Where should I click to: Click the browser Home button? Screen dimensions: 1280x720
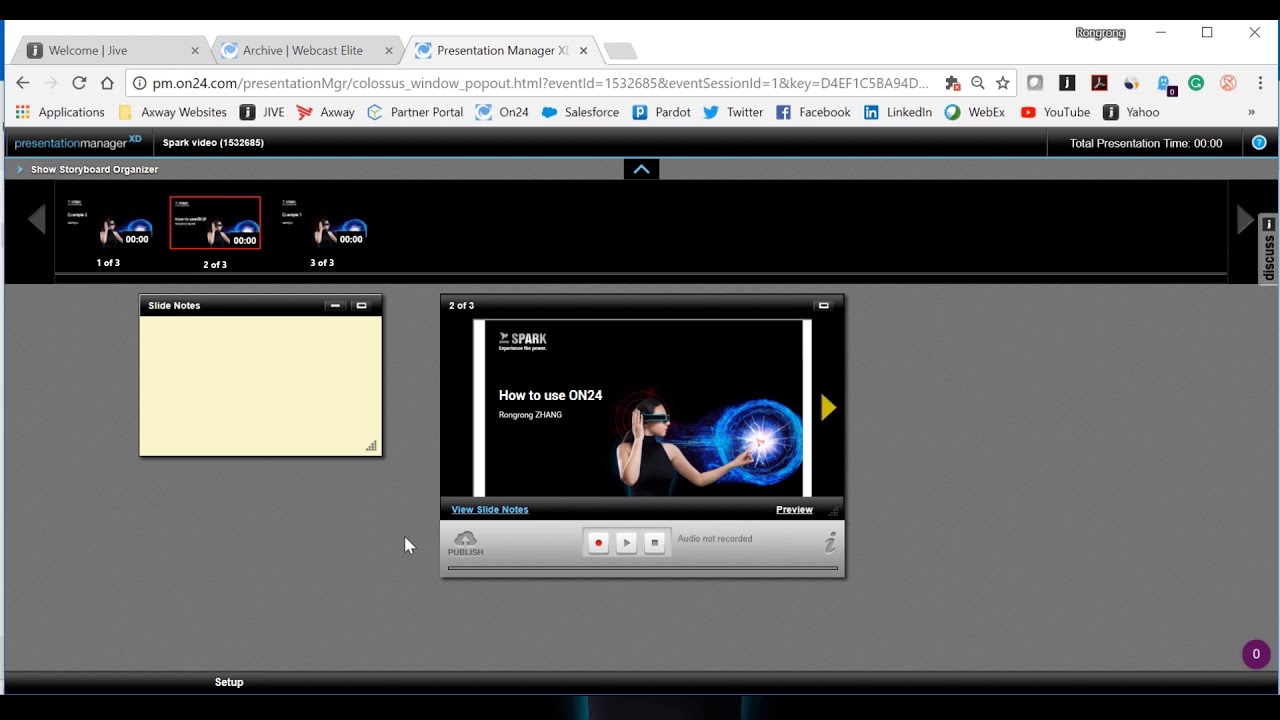tap(107, 83)
